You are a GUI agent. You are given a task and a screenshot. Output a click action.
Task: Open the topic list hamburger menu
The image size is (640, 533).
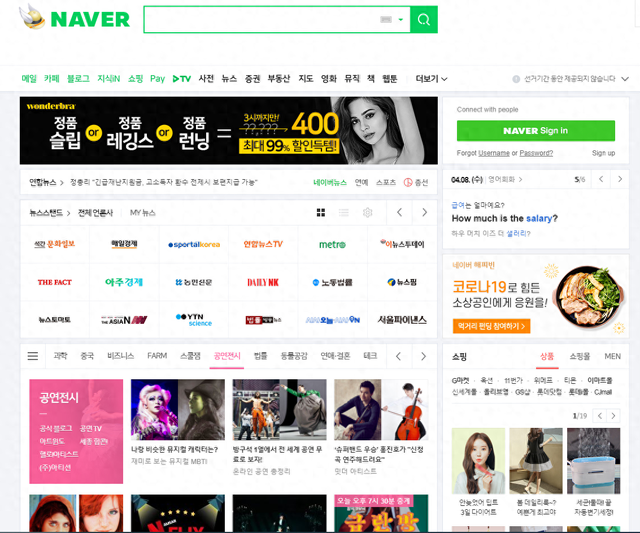pos(33,356)
